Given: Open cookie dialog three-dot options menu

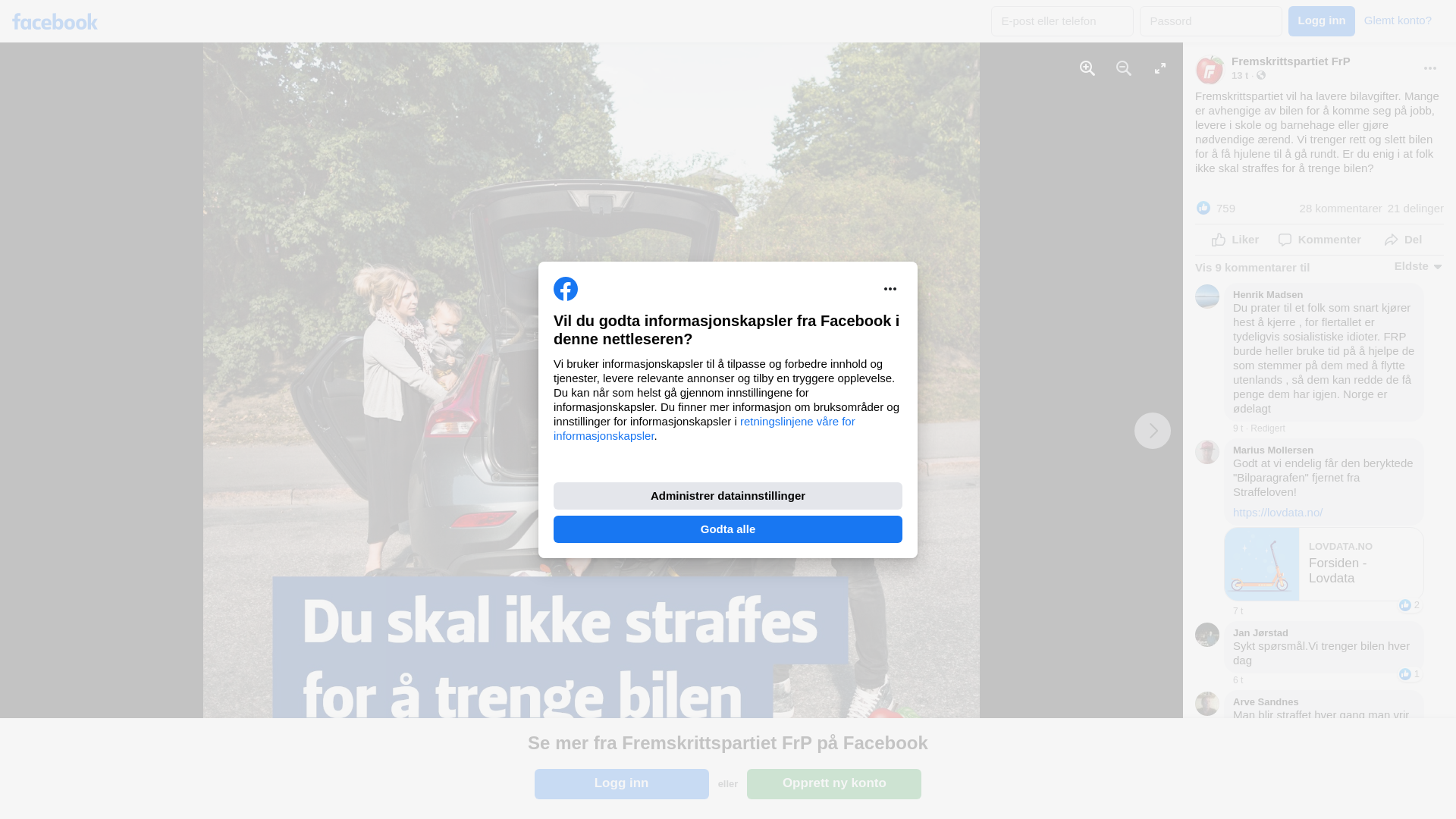Looking at the screenshot, I should (890, 289).
